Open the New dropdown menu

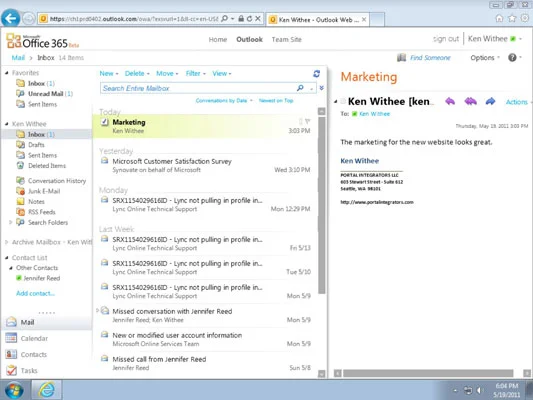click(x=109, y=73)
